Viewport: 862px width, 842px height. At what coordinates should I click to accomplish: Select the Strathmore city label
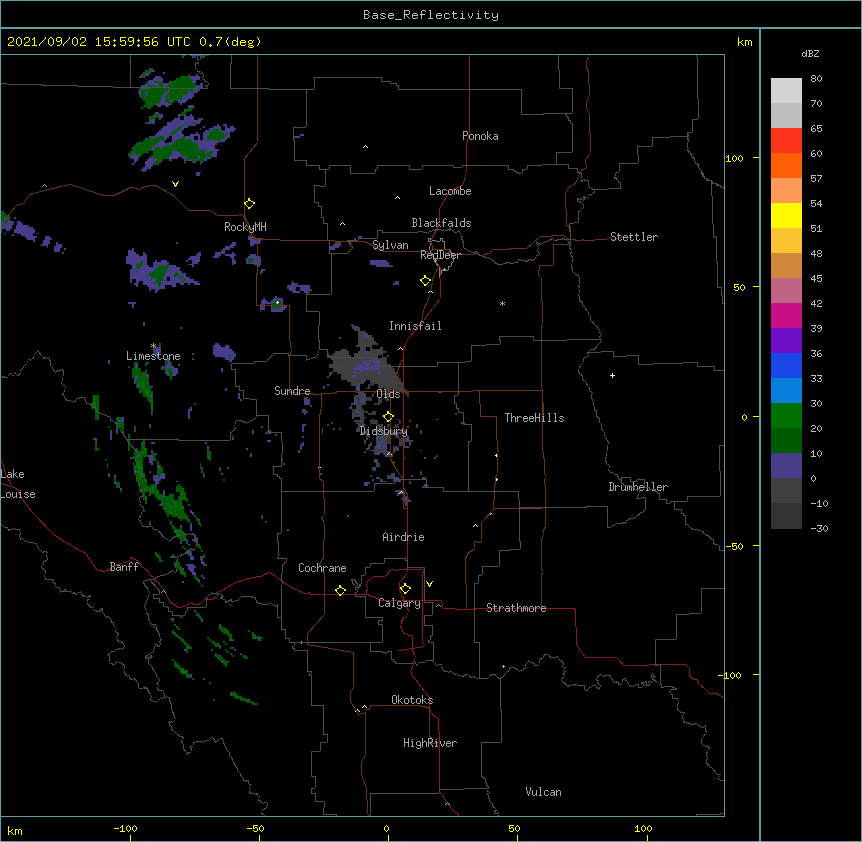click(x=516, y=608)
